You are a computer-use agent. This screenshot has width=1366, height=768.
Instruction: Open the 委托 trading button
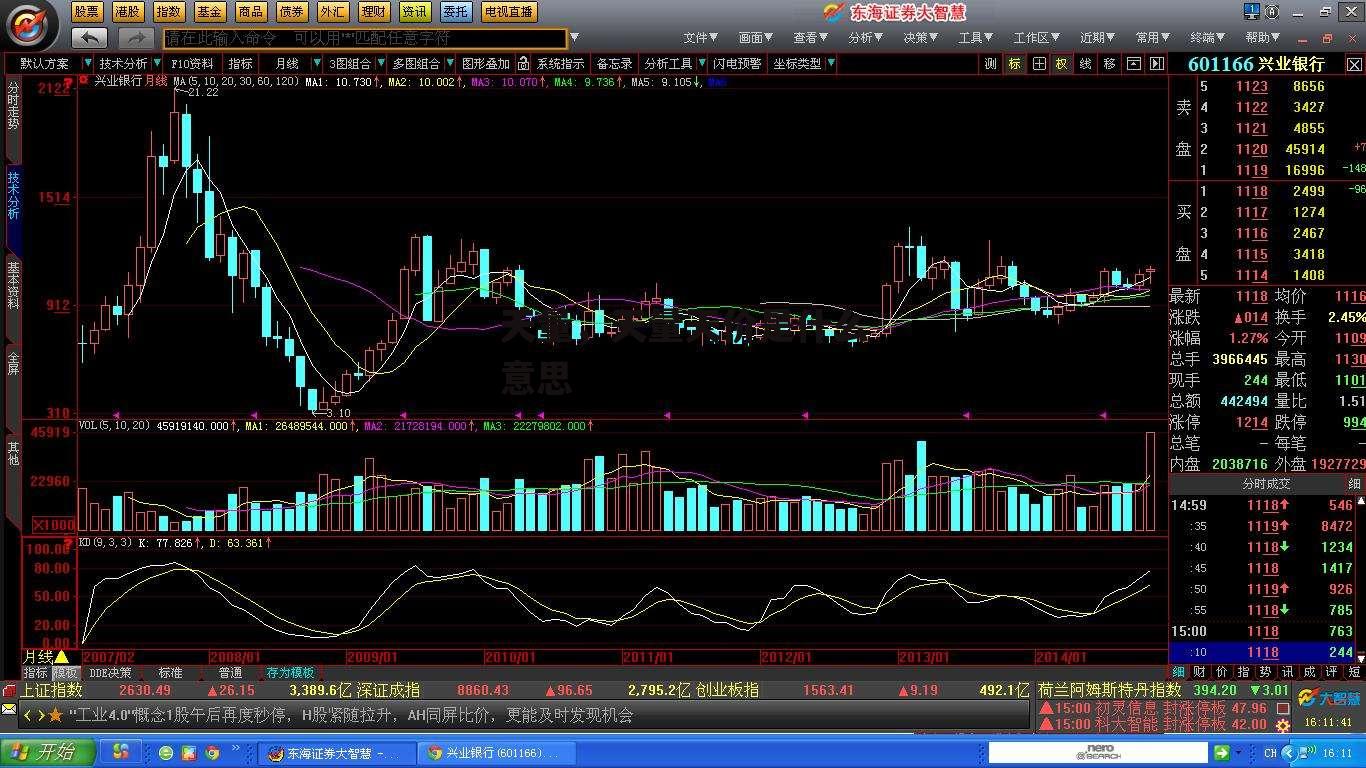455,12
